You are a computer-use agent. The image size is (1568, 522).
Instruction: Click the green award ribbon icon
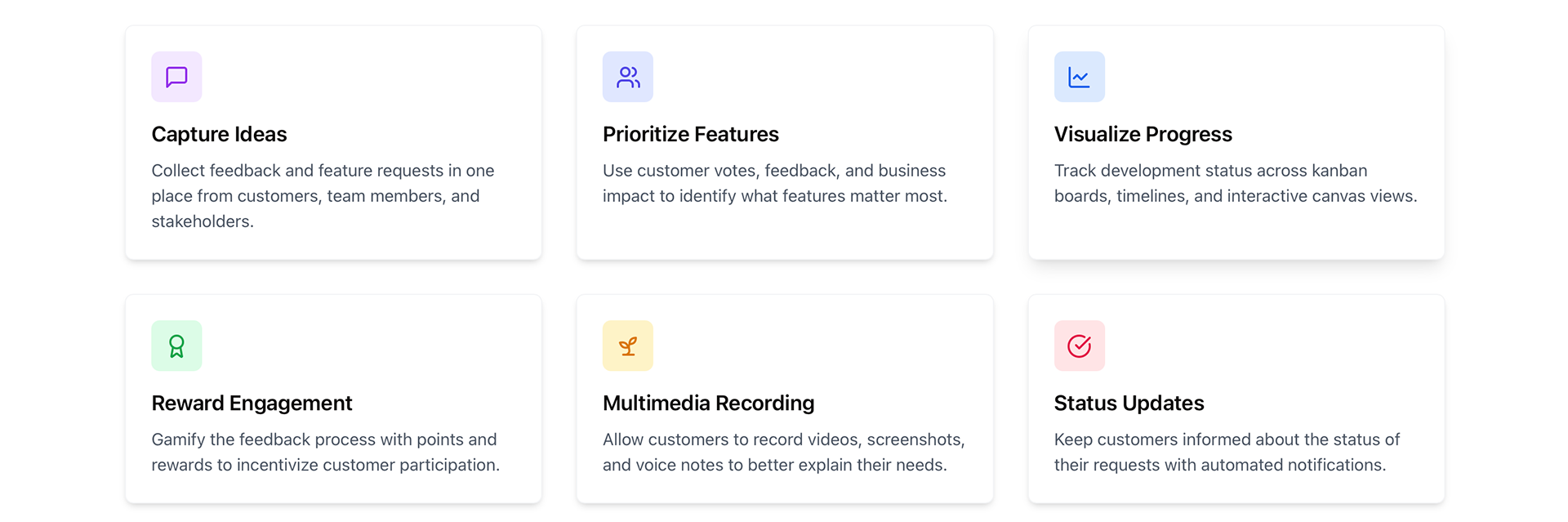tap(176, 346)
